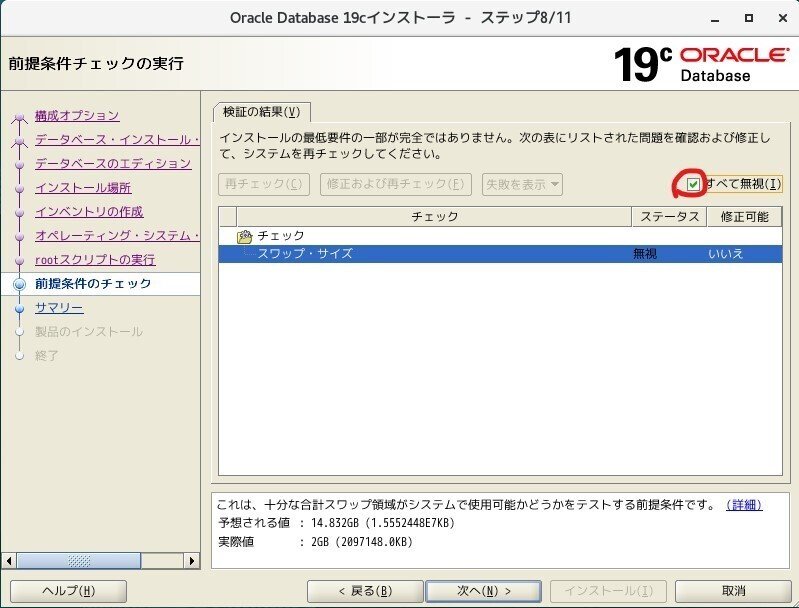
Task: Click the sidebar scrollbar left arrow
Action: (x=9, y=561)
